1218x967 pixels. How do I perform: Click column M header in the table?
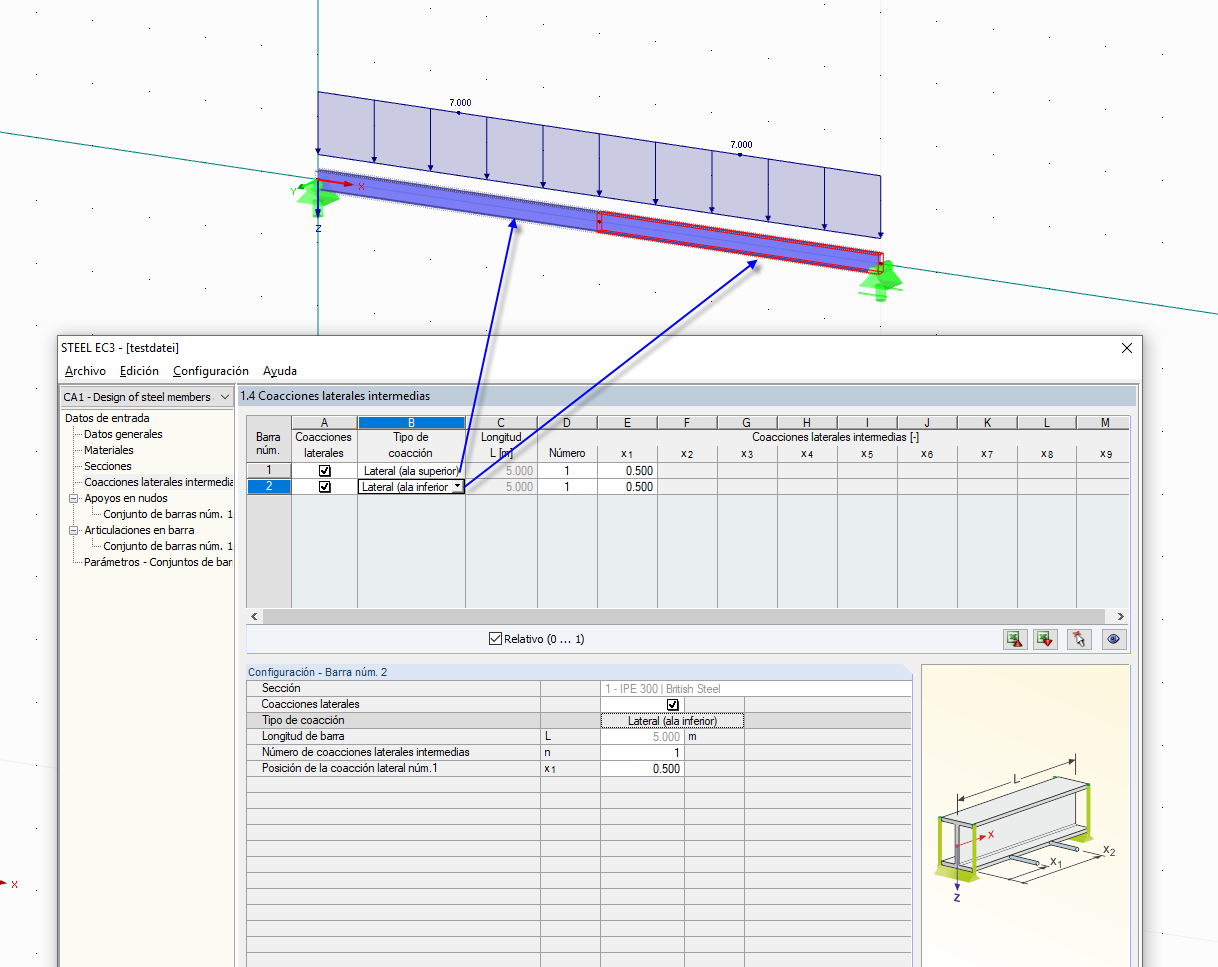1104,423
